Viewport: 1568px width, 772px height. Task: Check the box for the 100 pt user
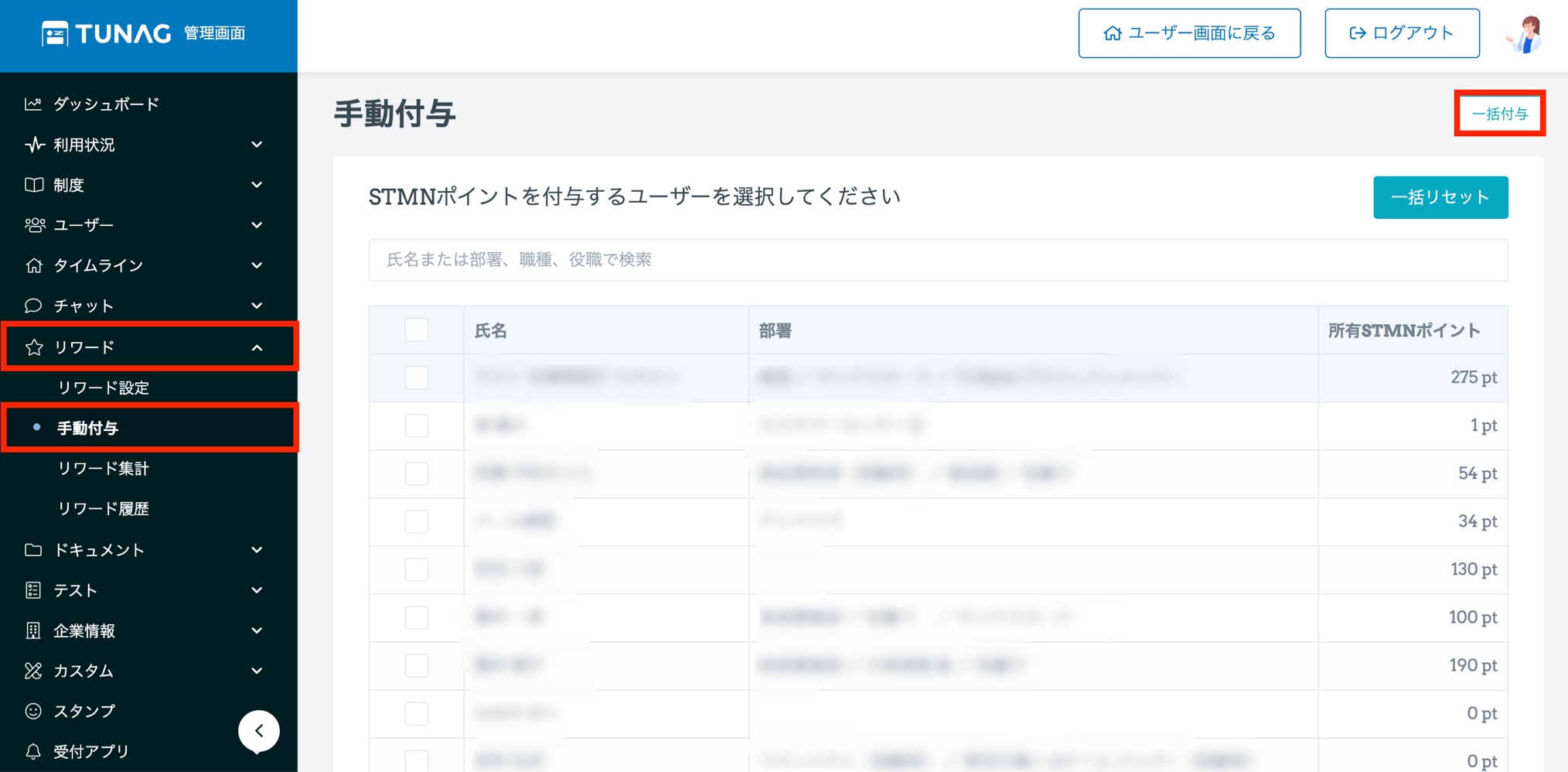[x=417, y=617]
